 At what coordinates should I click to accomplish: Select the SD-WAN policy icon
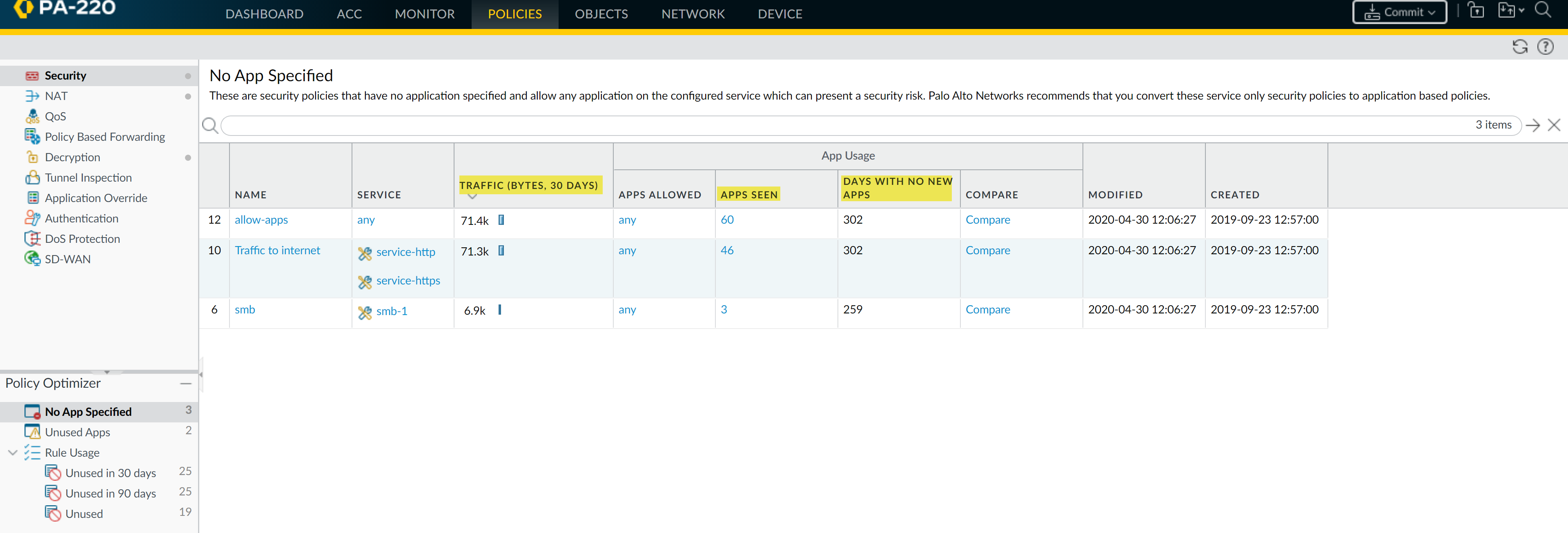tap(32, 259)
